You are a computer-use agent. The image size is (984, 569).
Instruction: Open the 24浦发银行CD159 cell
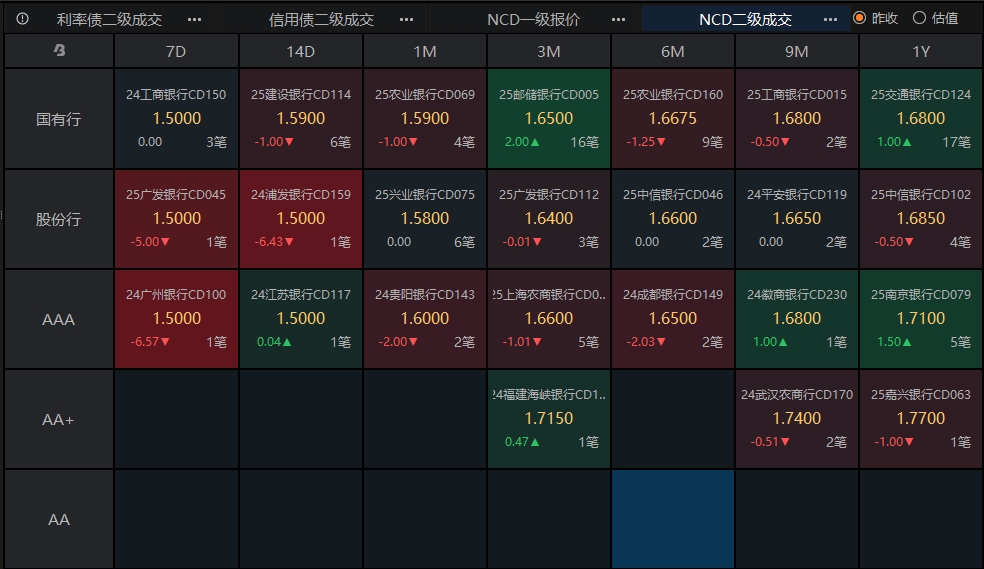coord(301,219)
